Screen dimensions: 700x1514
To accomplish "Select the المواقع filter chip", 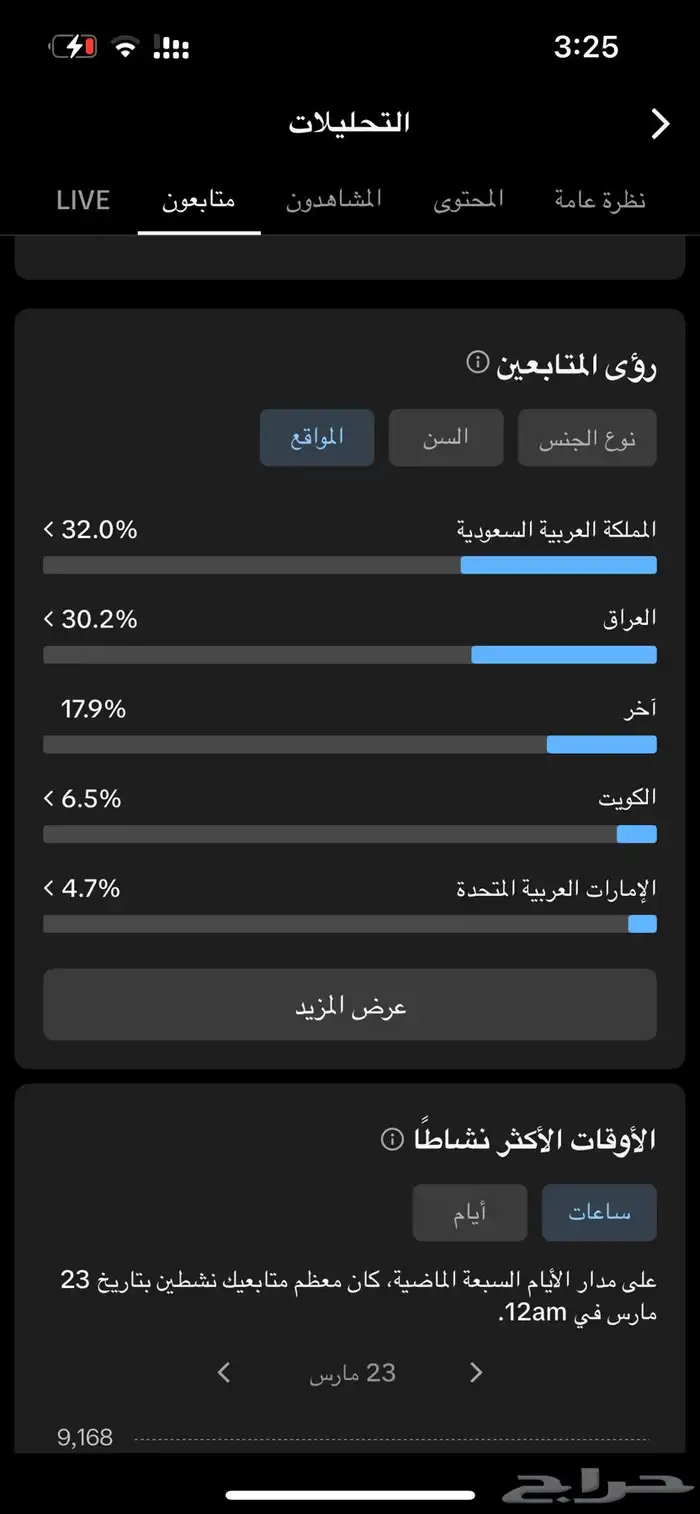I will (317, 438).
